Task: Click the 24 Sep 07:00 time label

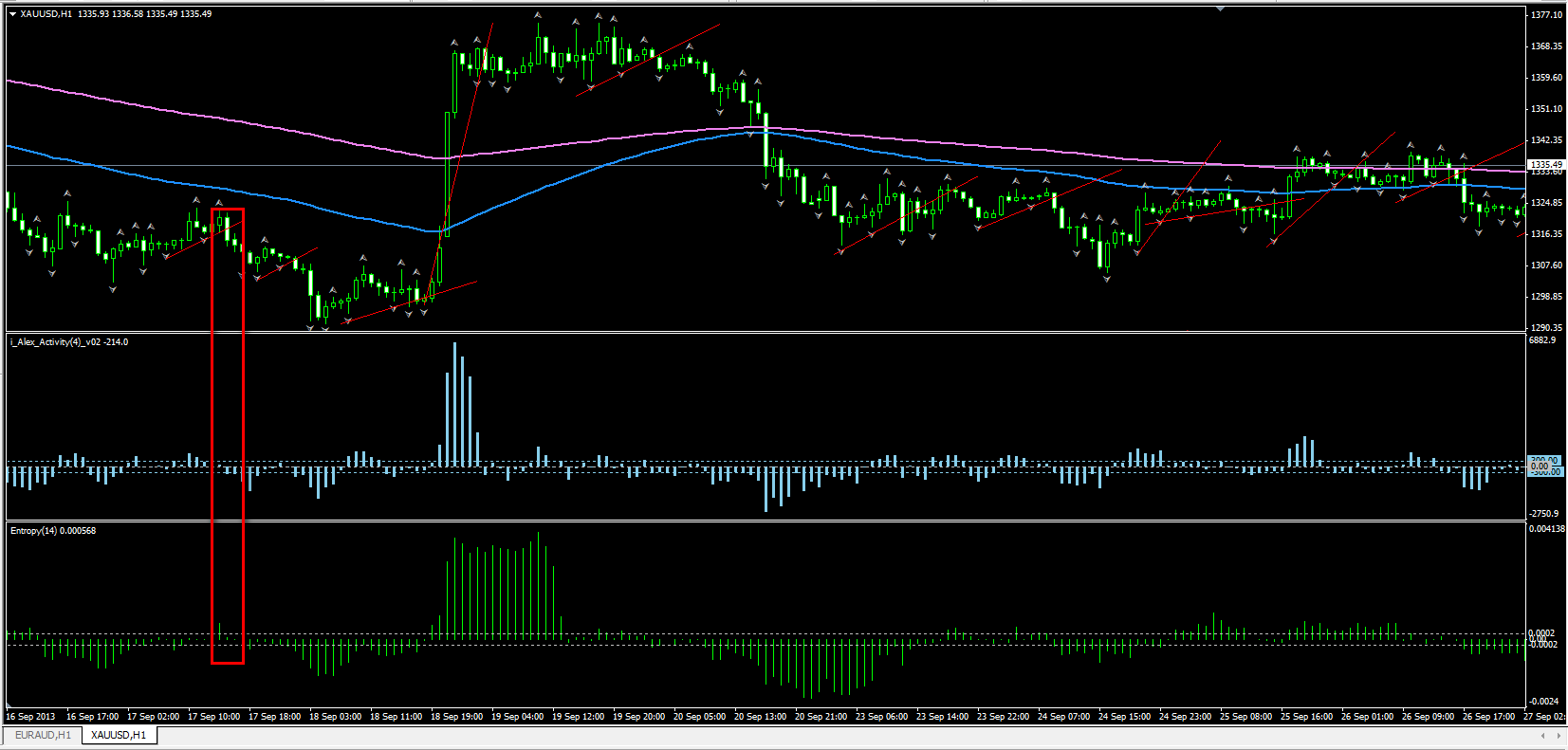Action: click(x=1063, y=717)
